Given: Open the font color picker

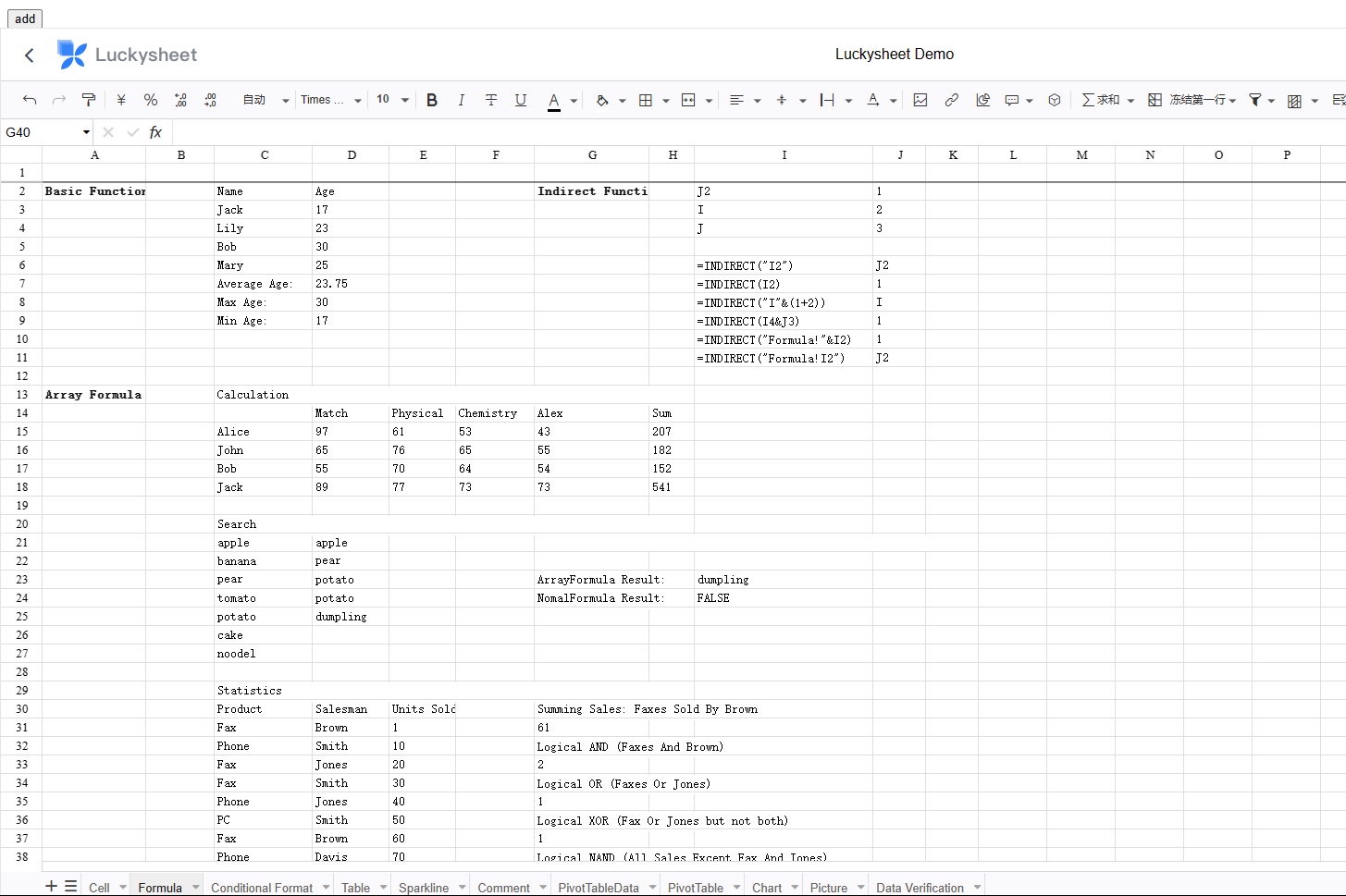Looking at the screenshot, I should pos(555,100).
